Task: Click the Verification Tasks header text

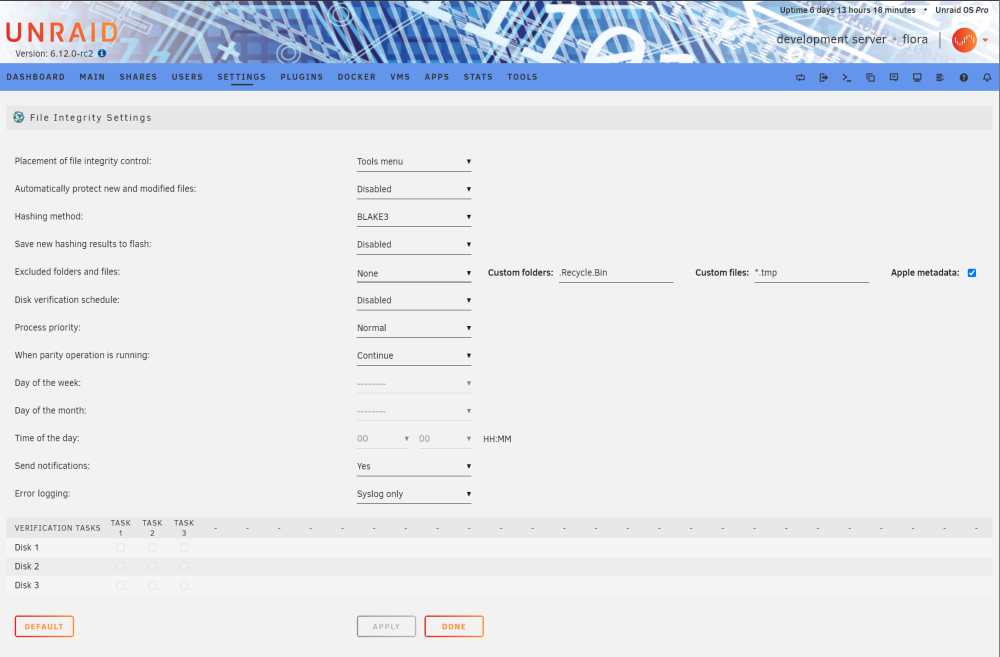Action: (x=57, y=528)
